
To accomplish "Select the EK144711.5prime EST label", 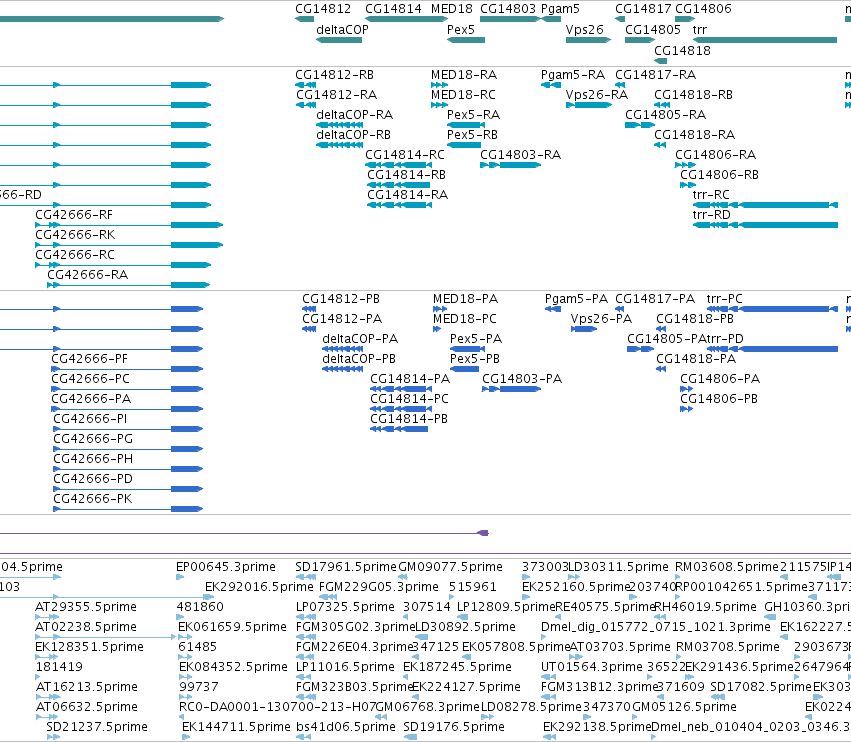I will pyautogui.click(x=236, y=727).
